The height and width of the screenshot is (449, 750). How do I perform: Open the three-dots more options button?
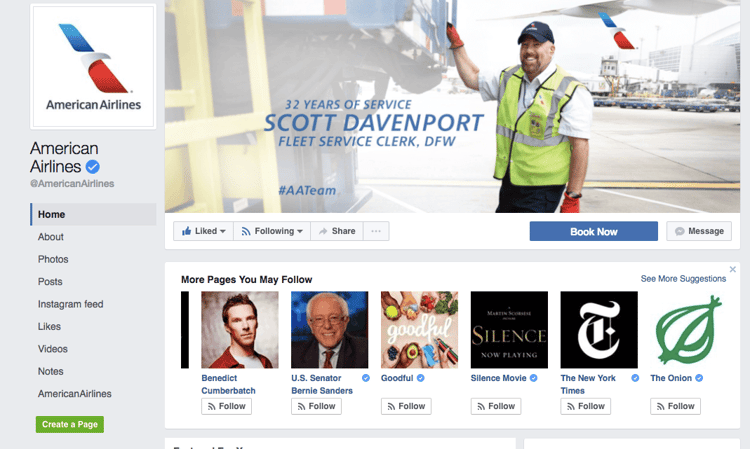376,231
